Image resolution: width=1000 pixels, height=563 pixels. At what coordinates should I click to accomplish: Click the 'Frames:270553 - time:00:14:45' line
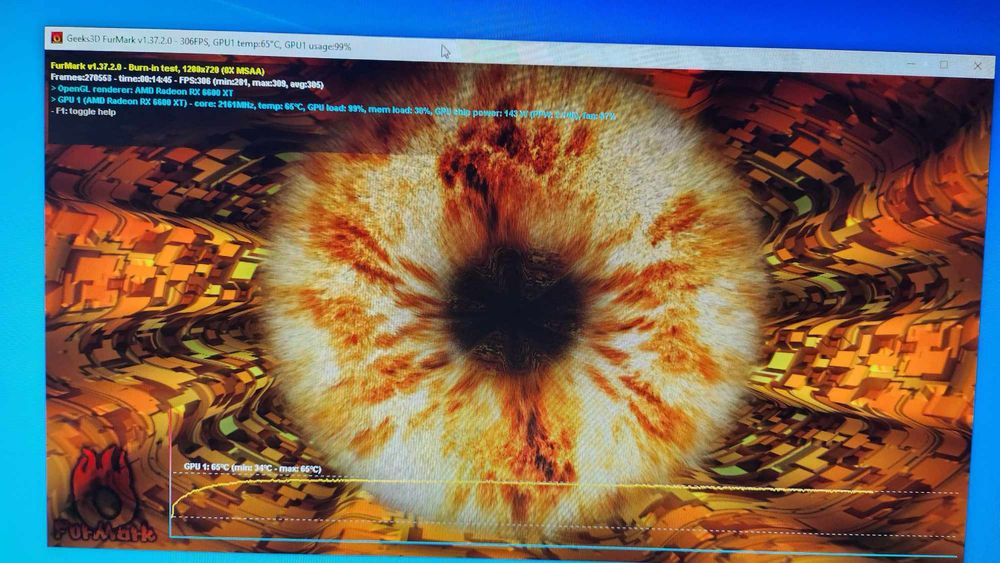click(187, 81)
